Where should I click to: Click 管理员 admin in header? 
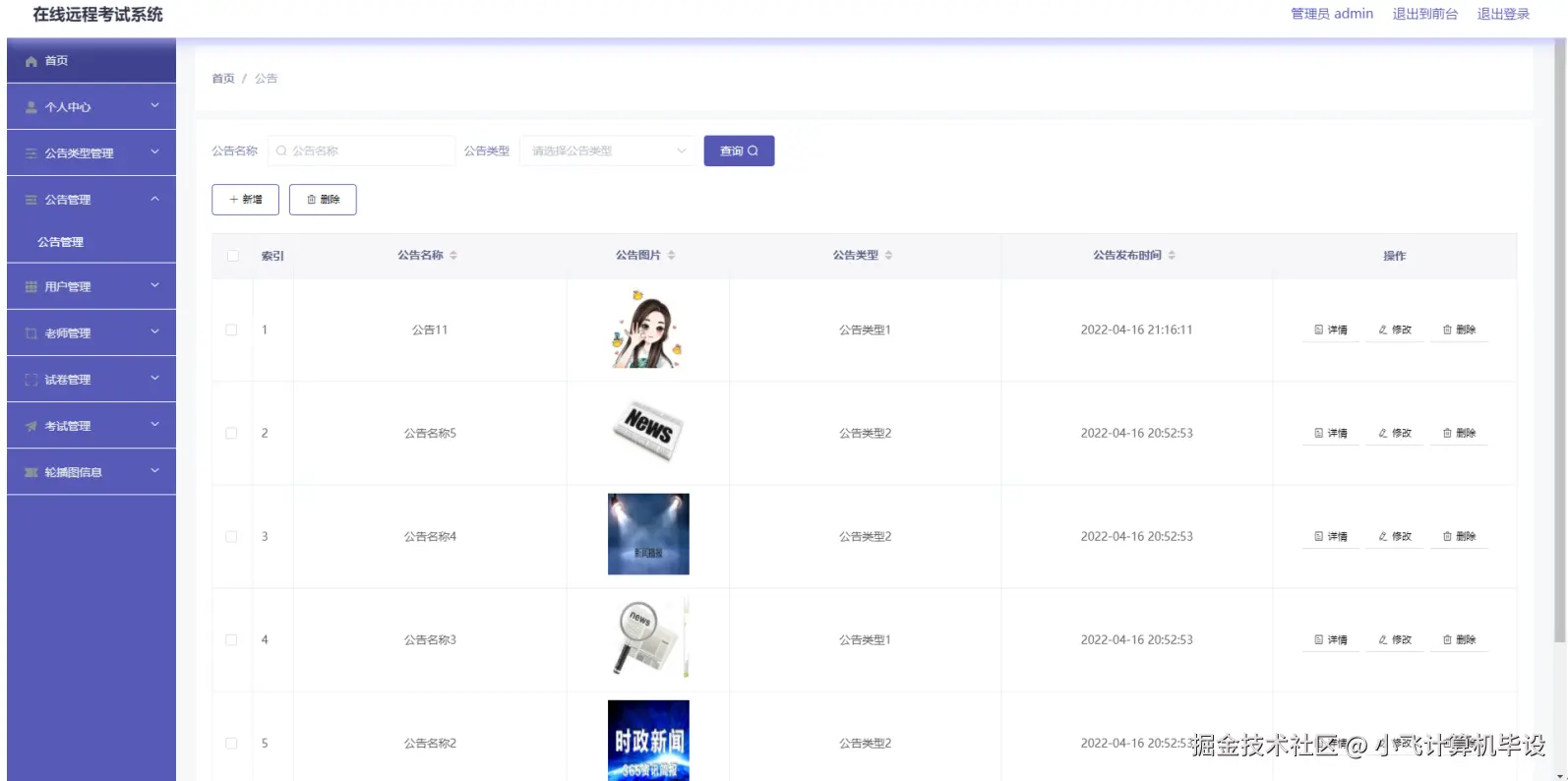pyautogui.click(x=1332, y=14)
